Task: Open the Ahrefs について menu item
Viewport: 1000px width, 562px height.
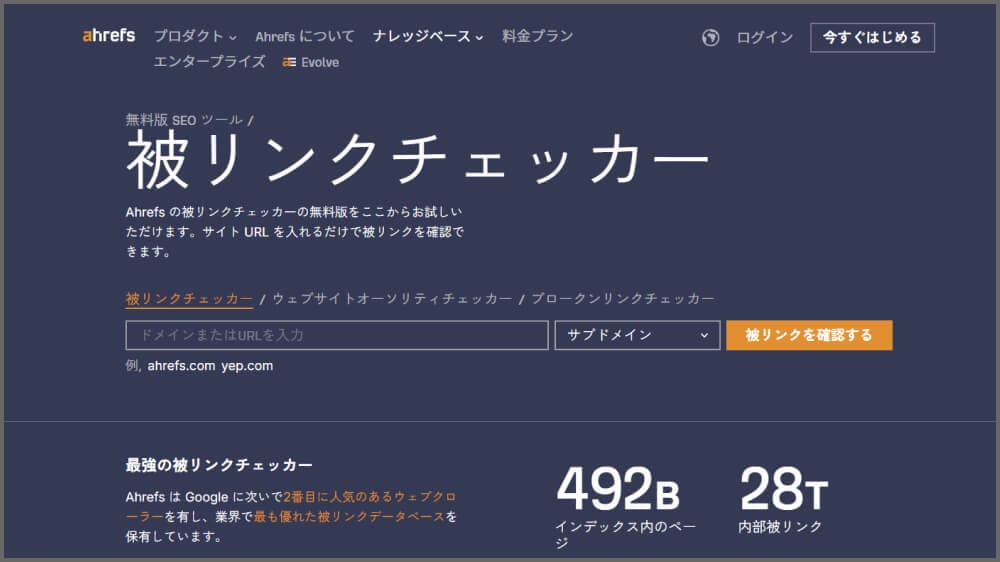Action: click(305, 36)
